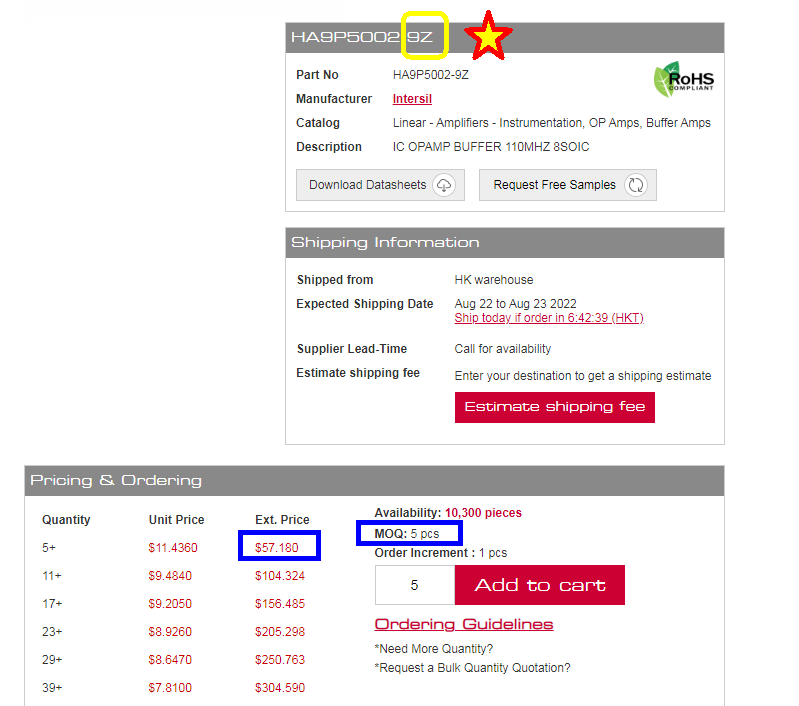This screenshot has height=706, width=799.
Task: Click the Call for availability text
Action: tap(502, 349)
